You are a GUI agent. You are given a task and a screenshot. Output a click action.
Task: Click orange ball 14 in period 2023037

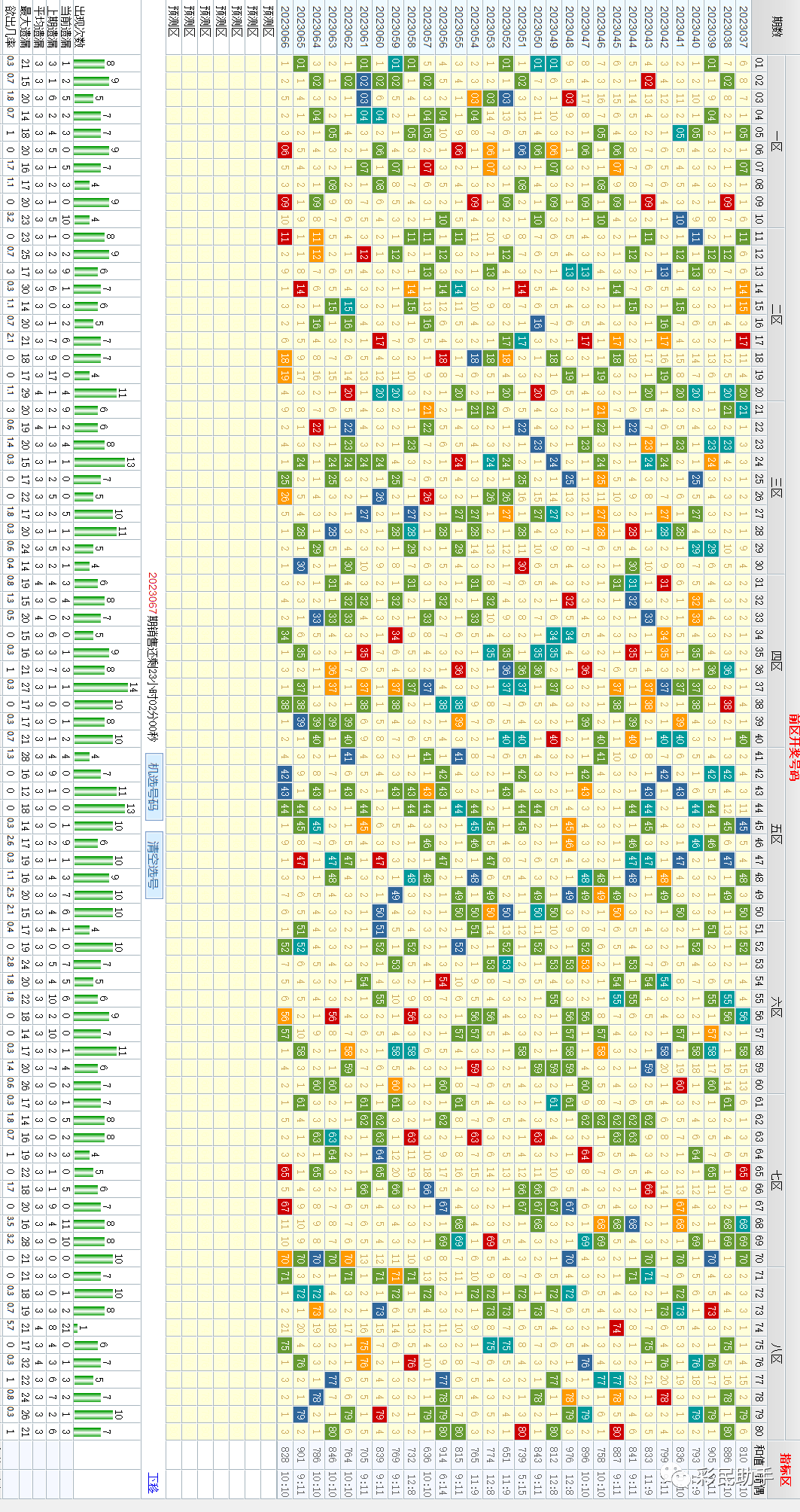(x=743, y=288)
